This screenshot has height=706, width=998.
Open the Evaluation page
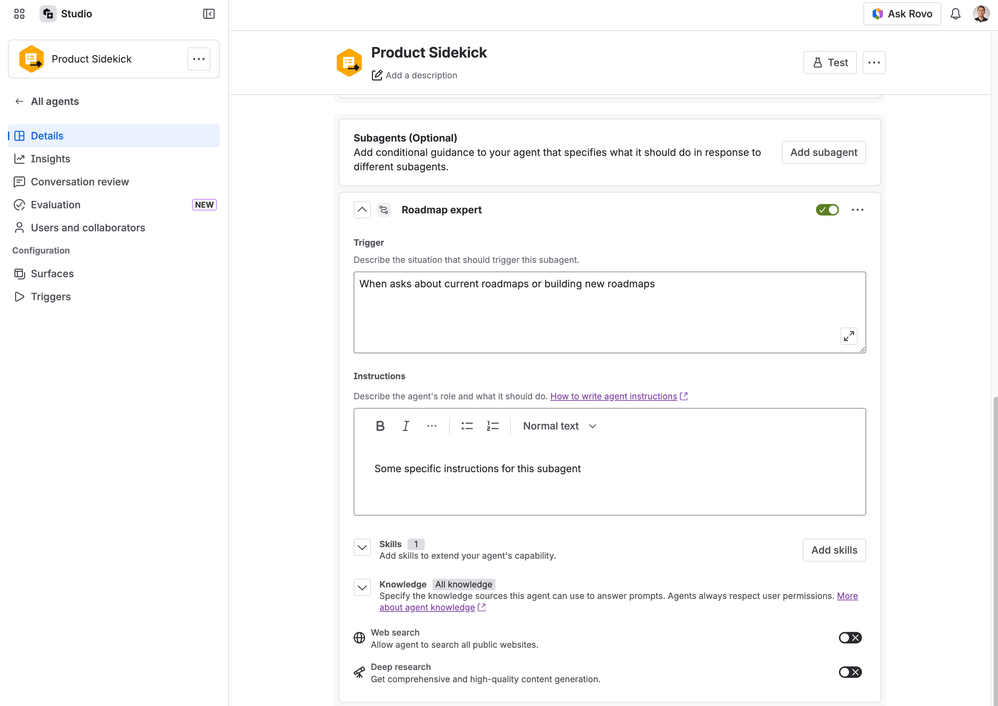pyautogui.click(x=114, y=204)
